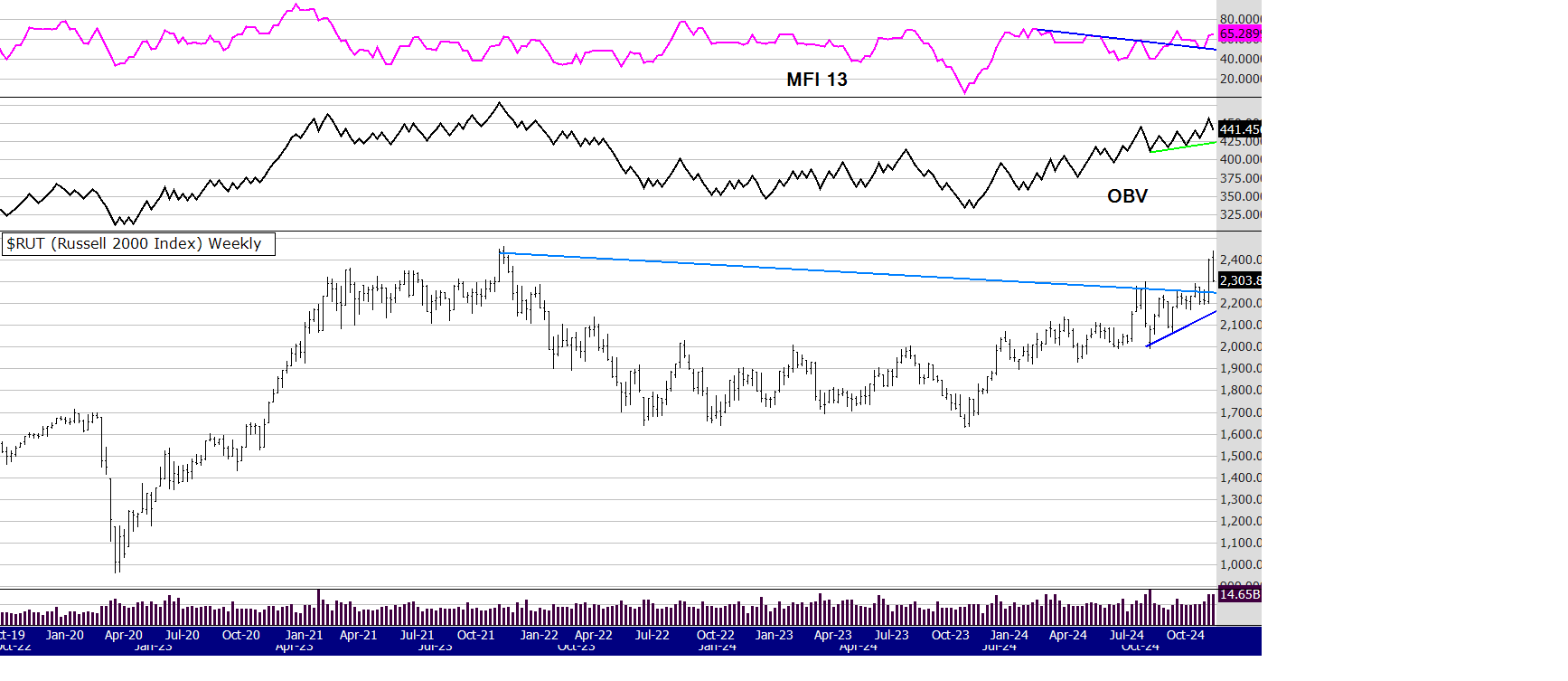The image size is (1568, 681).
Task: Click the Apr-23 date axis label
Action: [833, 635]
